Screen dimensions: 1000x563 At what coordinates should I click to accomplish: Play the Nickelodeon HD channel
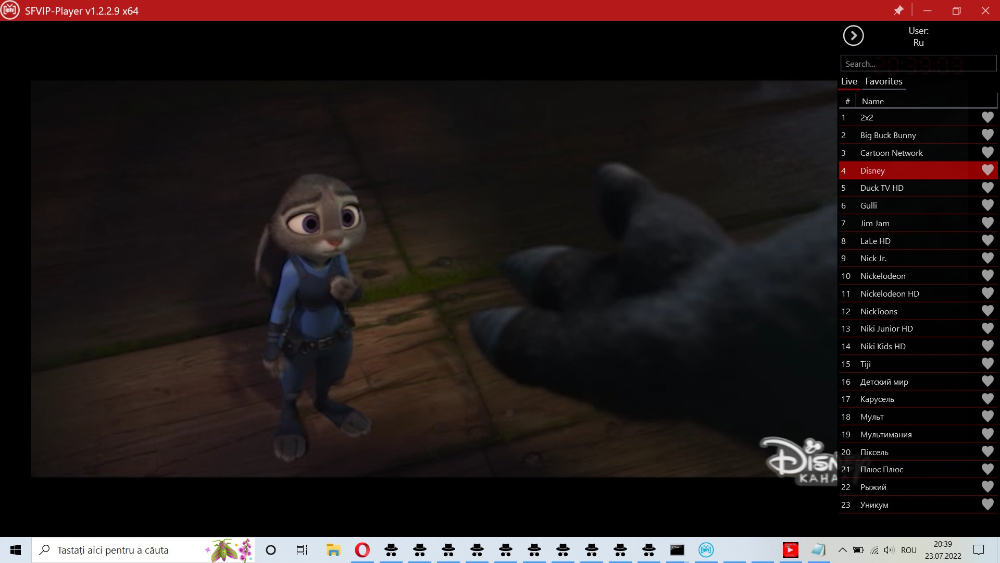point(917,293)
